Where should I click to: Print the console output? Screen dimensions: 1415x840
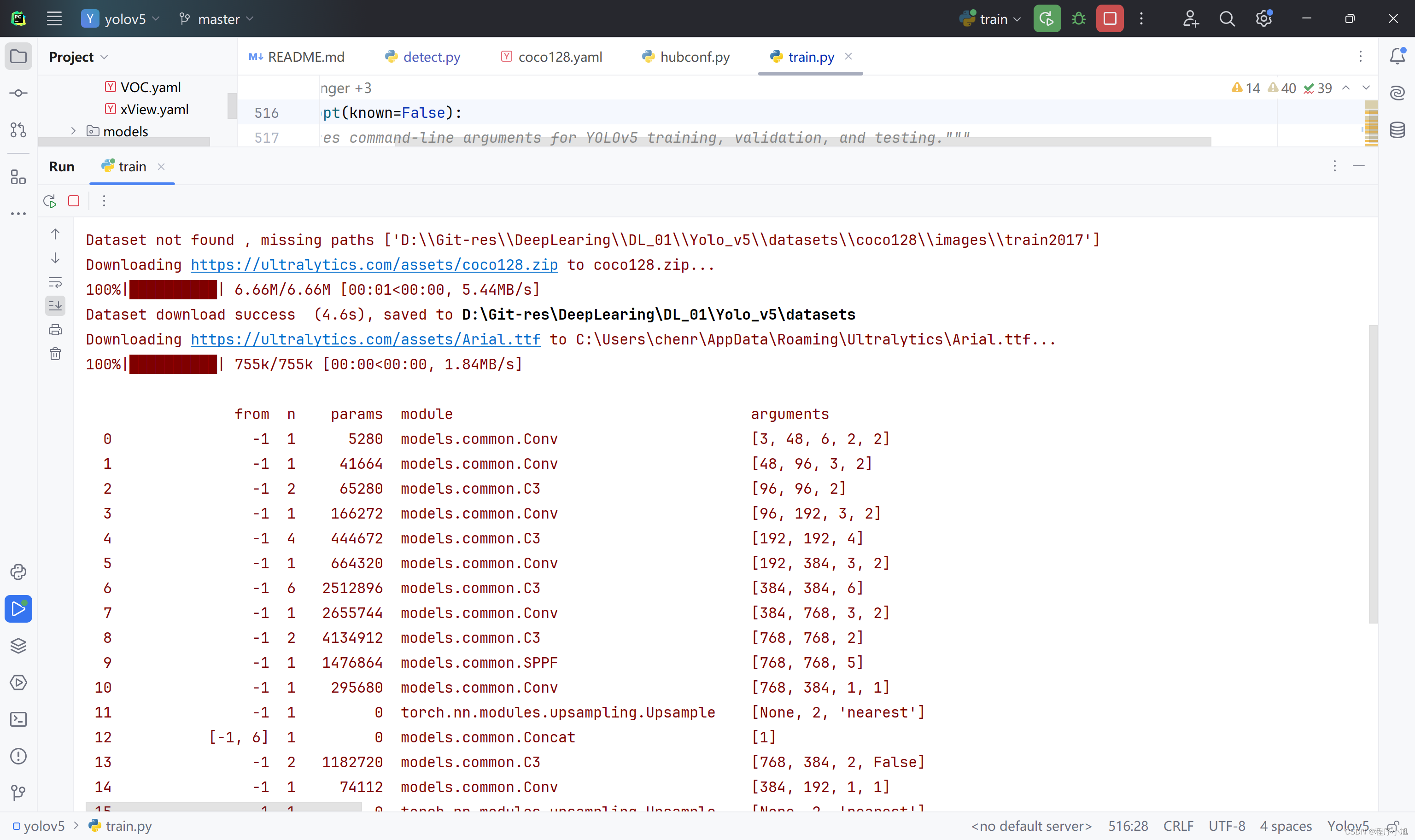(x=55, y=330)
